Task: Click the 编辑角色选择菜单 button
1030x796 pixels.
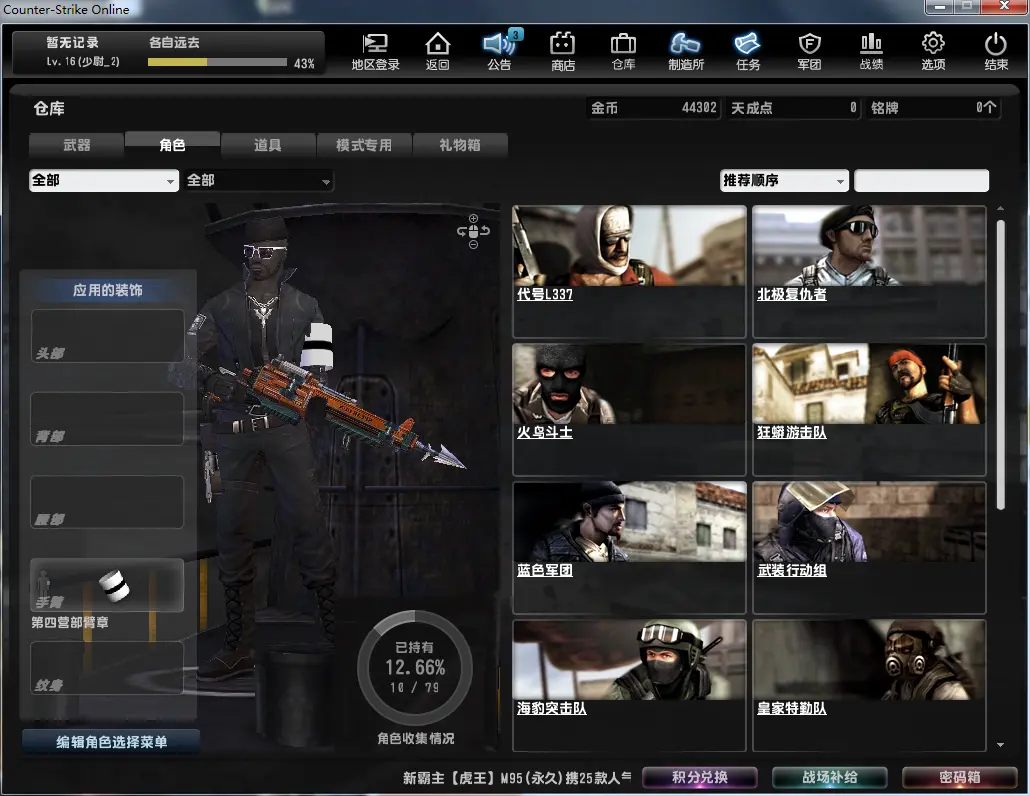Action: pos(111,741)
